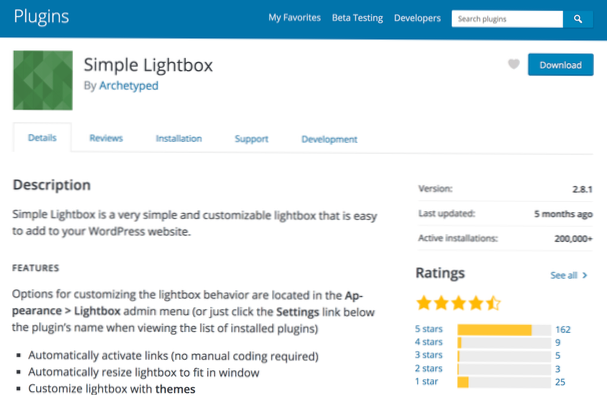The height and width of the screenshot is (396, 607).
Task: Go to the Developers page
Action: 417,18
